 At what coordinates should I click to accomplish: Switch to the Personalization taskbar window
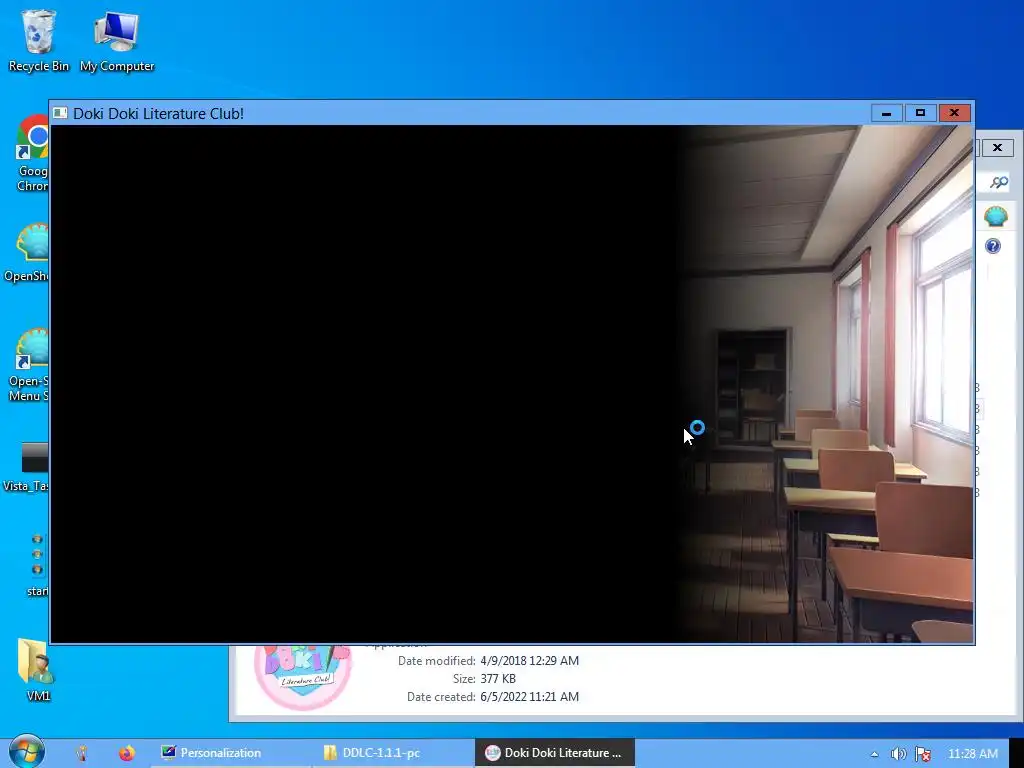[230, 753]
